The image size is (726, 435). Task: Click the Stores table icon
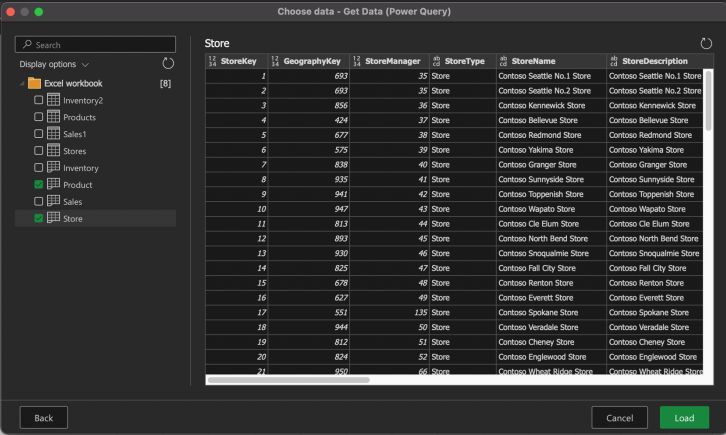[54, 150]
